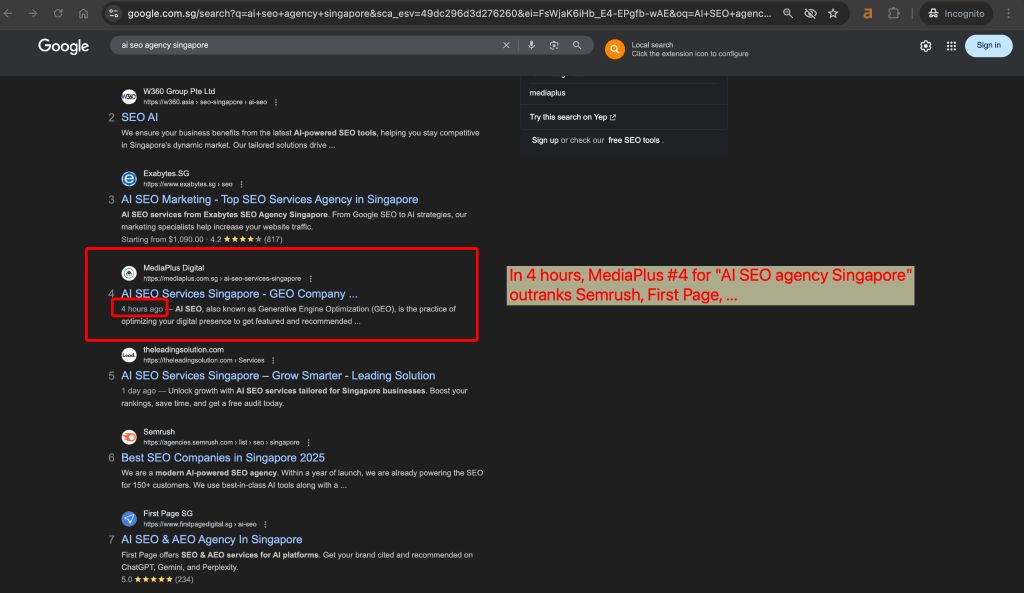
Task: Click the Incognito profile button
Action: (956, 13)
